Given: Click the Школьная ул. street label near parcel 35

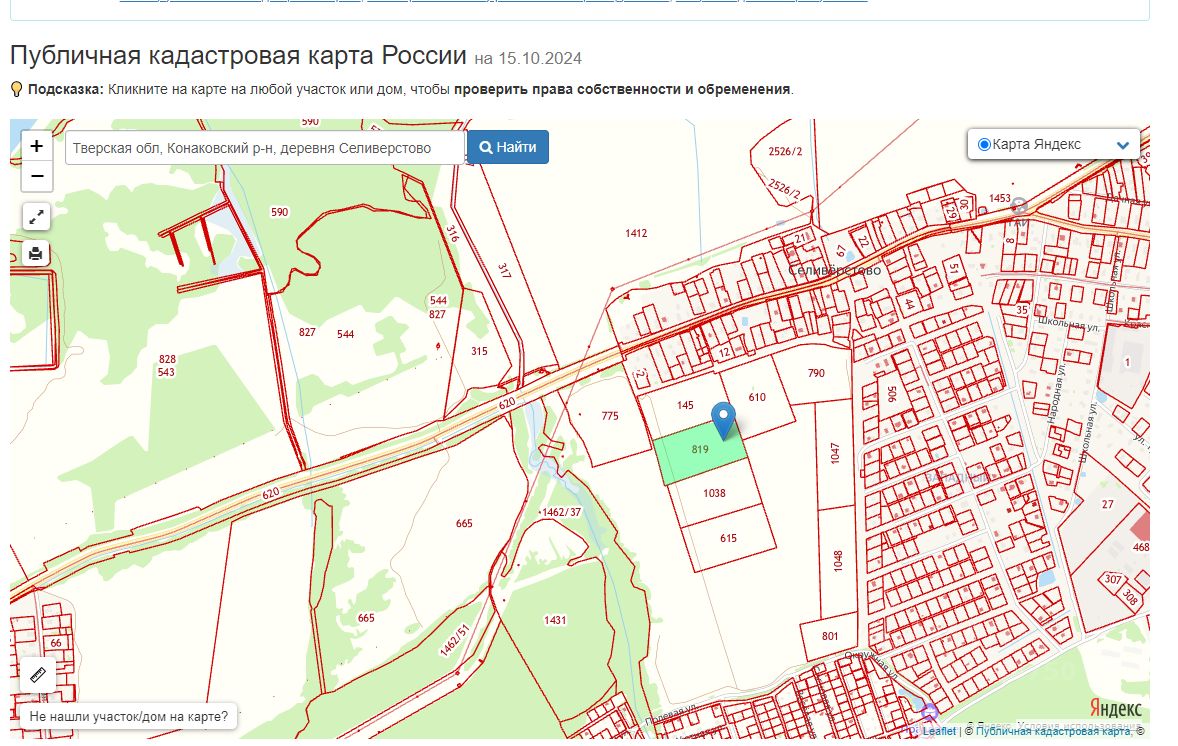Looking at the screenshot, I should point(1068,324).
